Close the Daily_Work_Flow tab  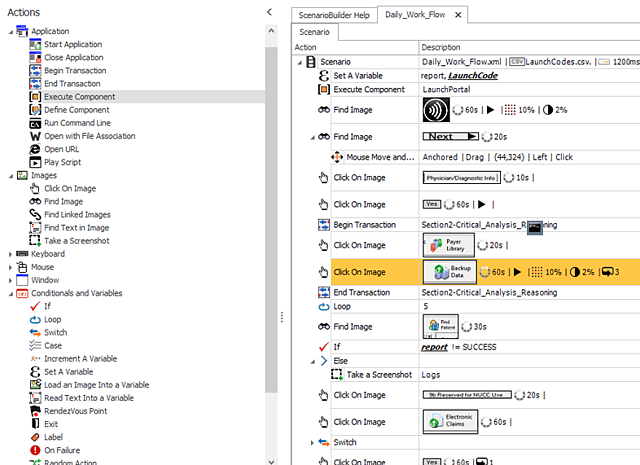tap(458, 15)
